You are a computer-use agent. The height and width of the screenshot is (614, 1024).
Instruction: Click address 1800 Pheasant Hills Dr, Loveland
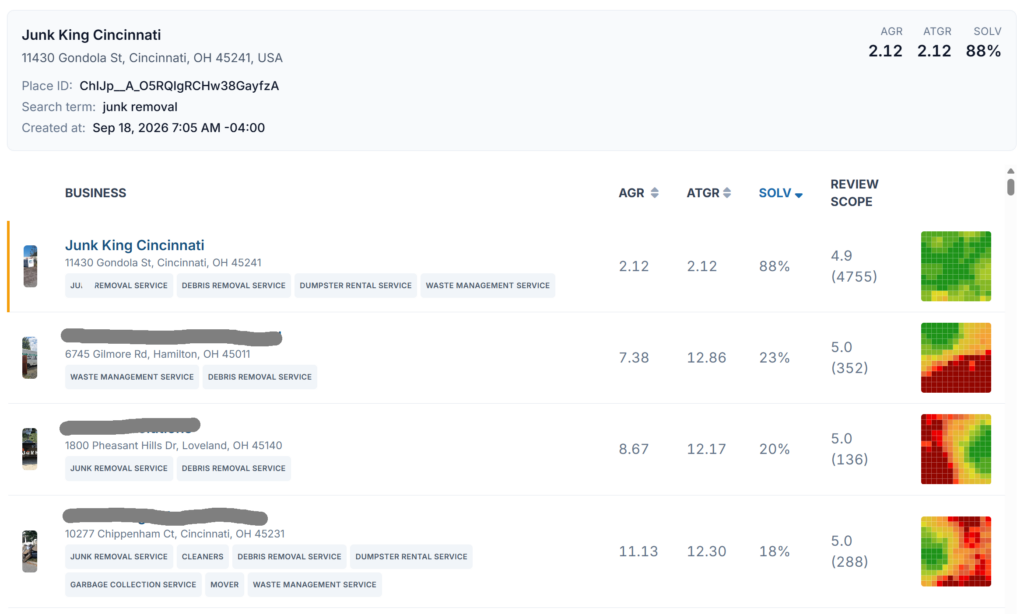coord(173,445)
